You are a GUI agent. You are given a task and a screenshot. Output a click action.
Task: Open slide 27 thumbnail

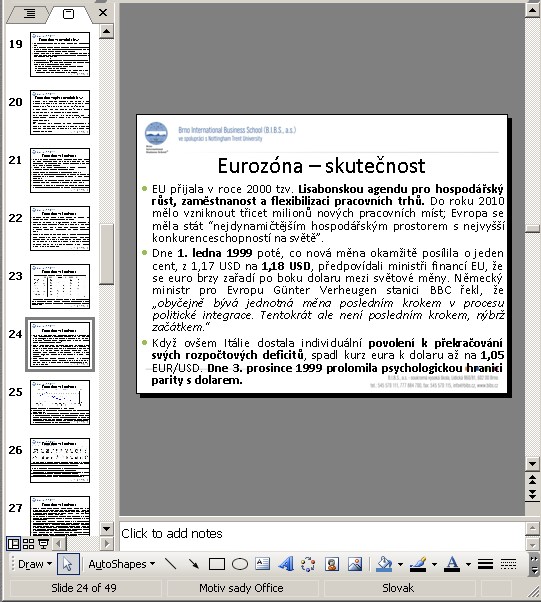(60, 516)
